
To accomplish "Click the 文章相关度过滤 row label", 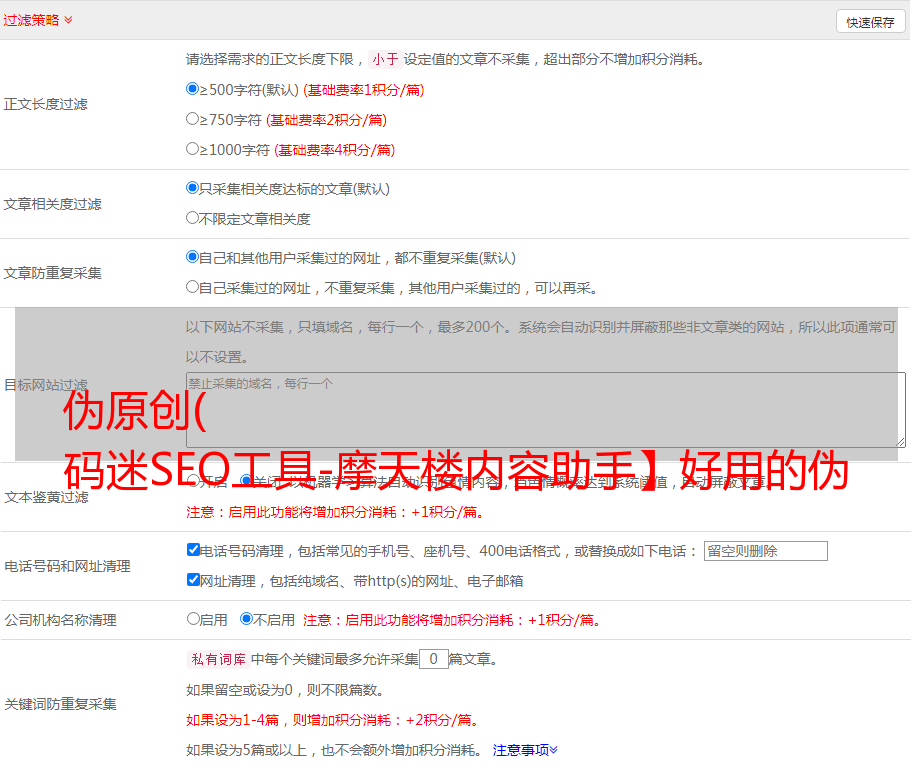I will tap(52, 204).
